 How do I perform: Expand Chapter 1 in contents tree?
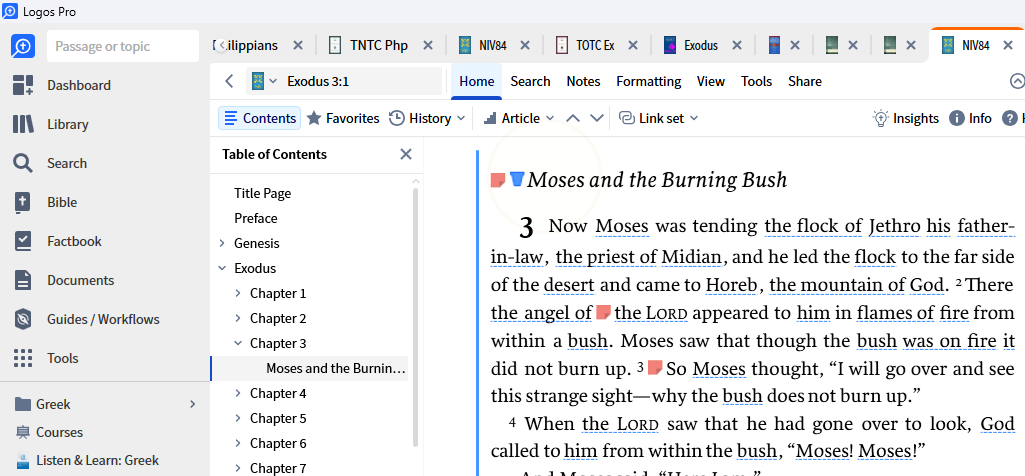pyautogui.click(x=238, y=294)
